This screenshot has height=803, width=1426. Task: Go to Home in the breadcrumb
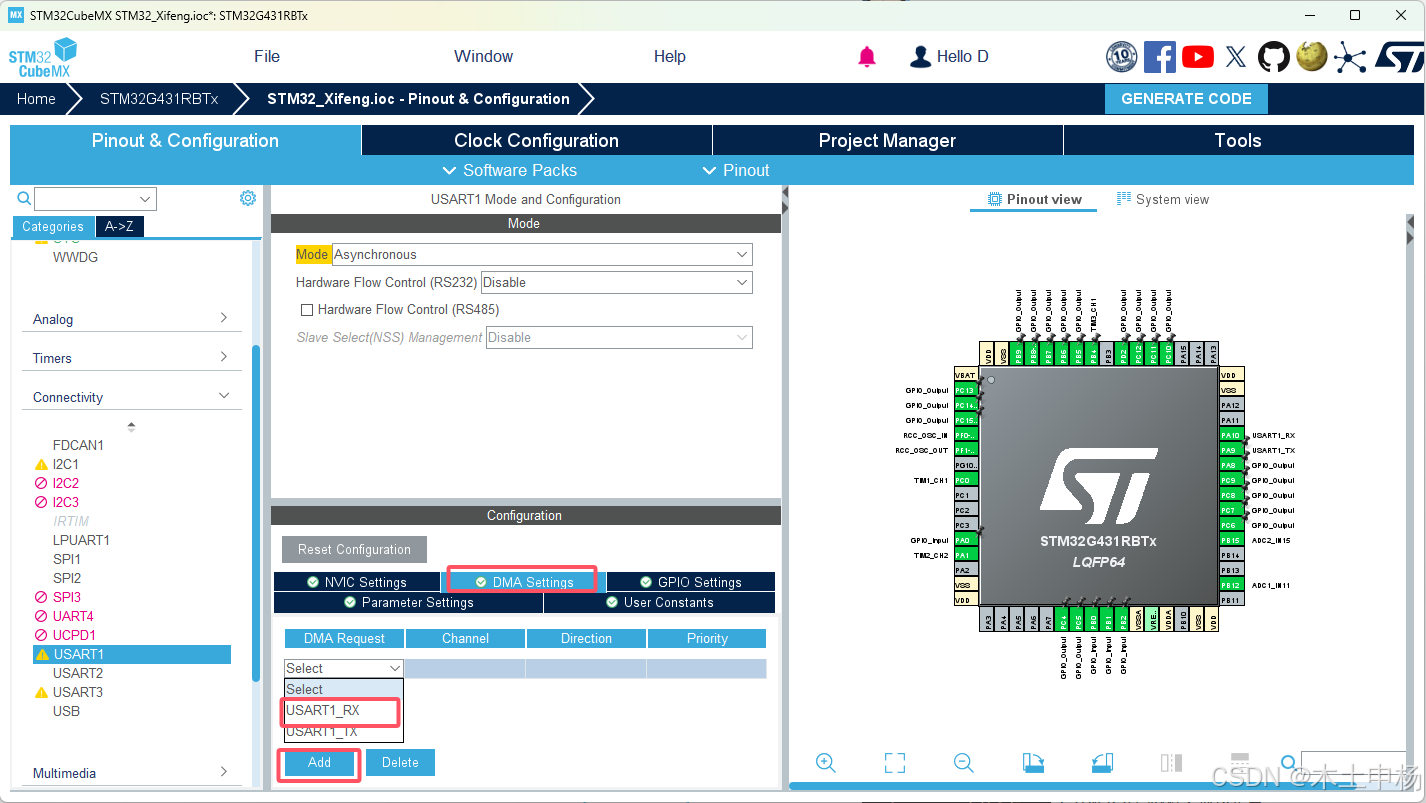point(36,99)
